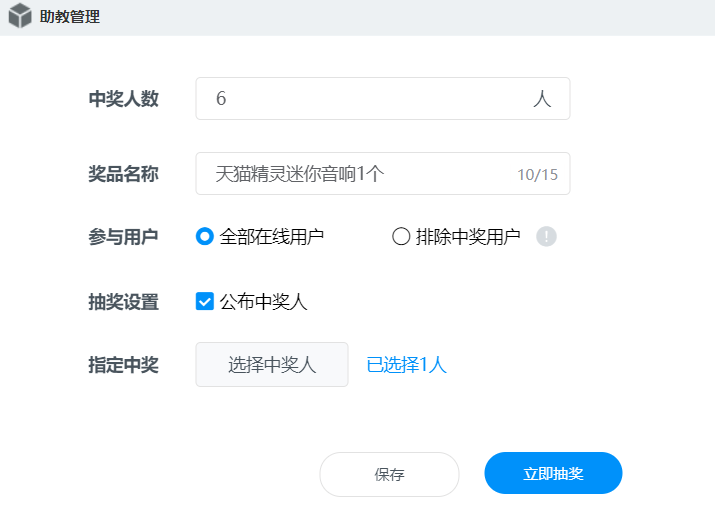This screenshot has height=528, width=715.
Task: Click the cube icon beside 助教管理
Action: 20,16
